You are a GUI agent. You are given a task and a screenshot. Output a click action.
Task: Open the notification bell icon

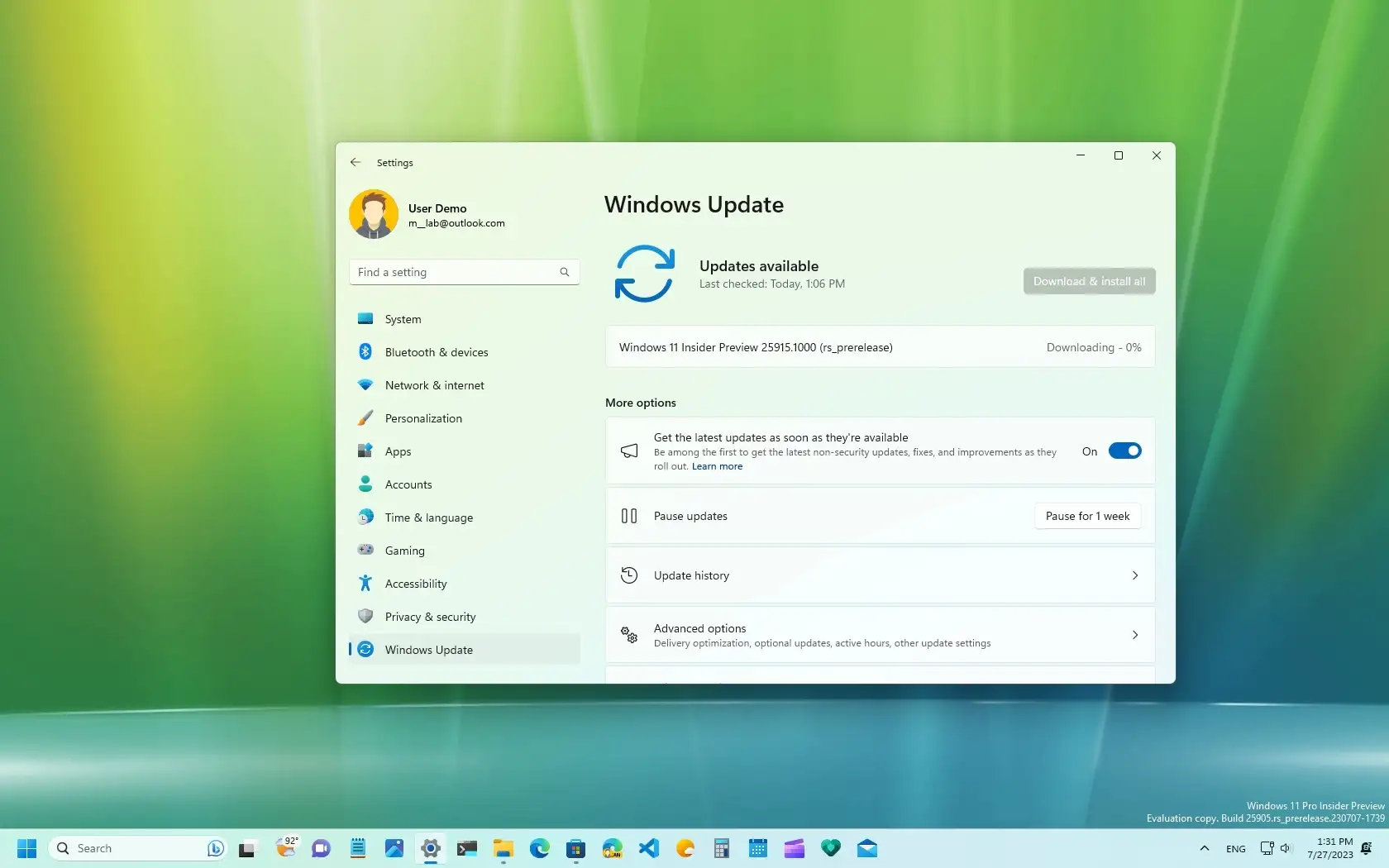pos(1367,848)
